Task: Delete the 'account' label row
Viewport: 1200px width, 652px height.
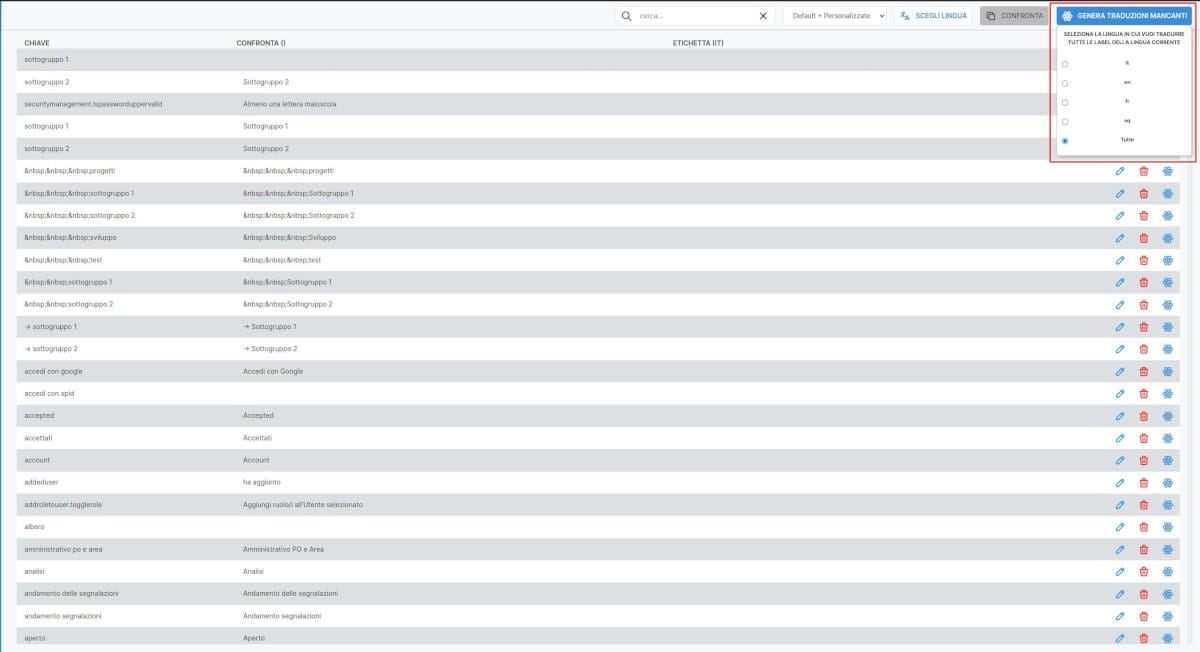Action: [x=1143, y=460]
